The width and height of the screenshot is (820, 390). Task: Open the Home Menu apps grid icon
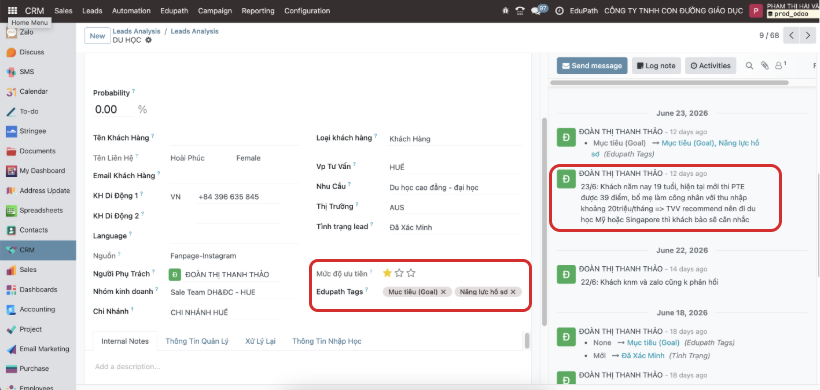click(13, 10)
